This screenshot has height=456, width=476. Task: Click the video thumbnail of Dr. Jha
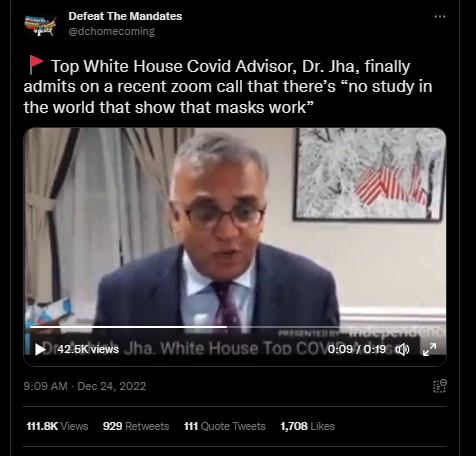click(x=235, y=227)
